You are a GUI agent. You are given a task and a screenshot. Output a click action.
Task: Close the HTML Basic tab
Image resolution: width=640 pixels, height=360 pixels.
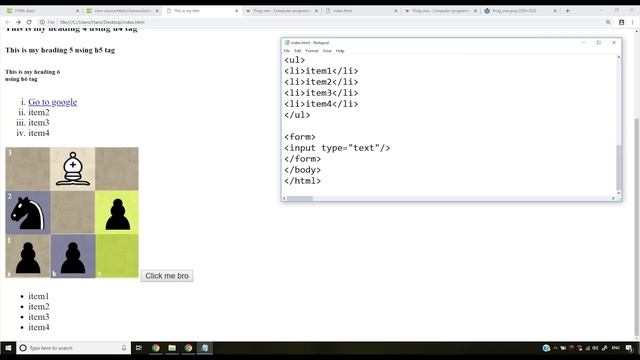point(78,11)
